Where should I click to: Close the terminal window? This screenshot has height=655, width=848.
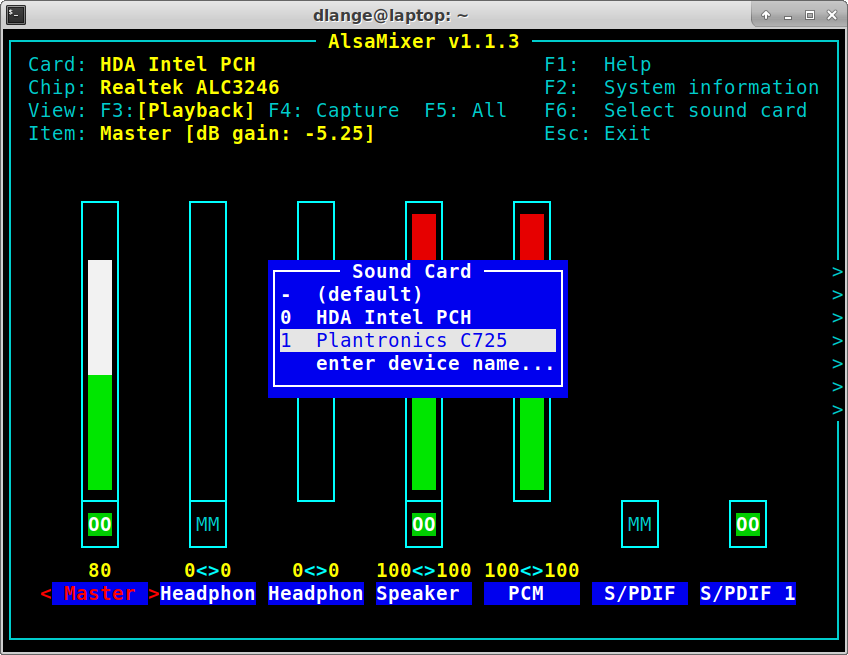tap(832, 15)
